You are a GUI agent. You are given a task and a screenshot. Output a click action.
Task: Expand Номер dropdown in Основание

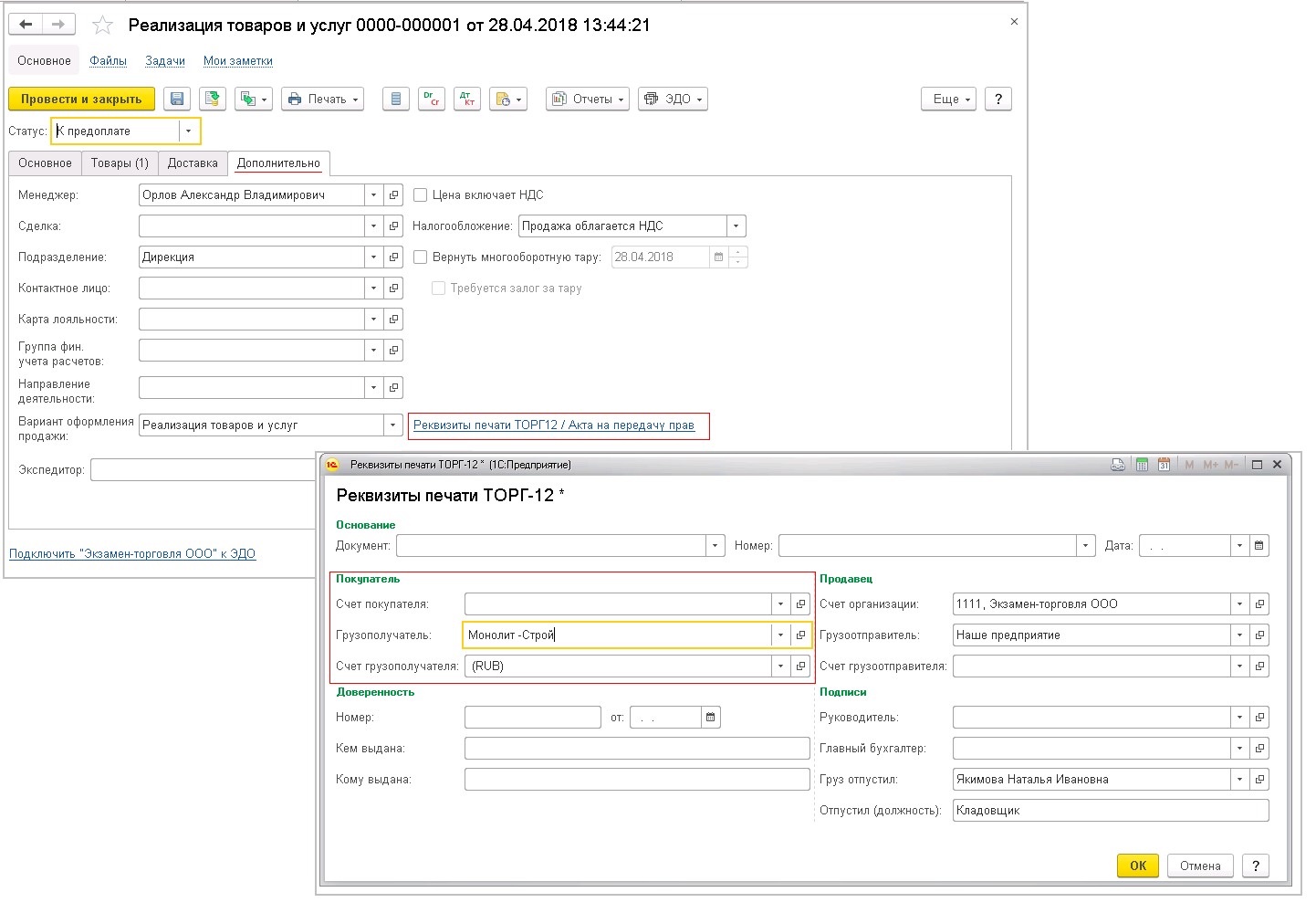pos(1086,545)
